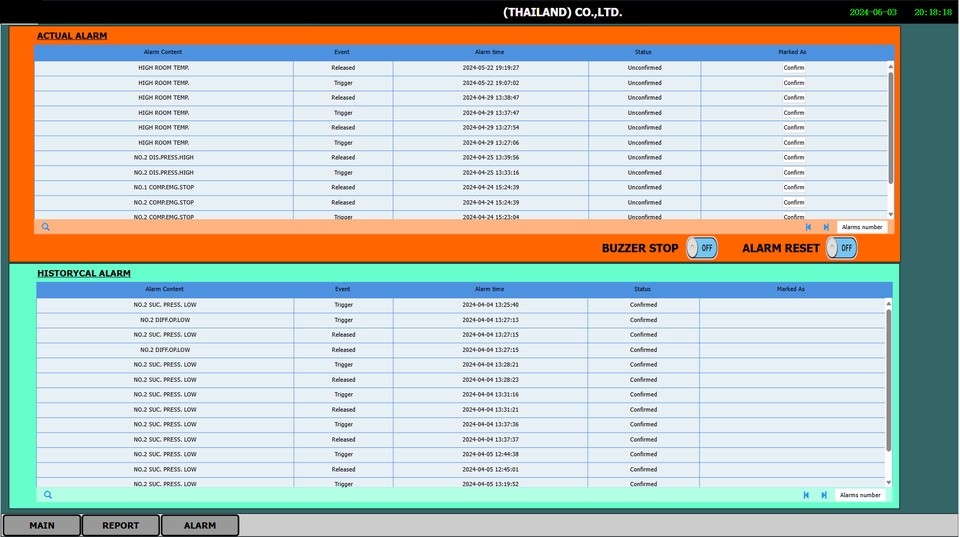Click Actual Alarm vertical scrollbar
The image size is (960, 537).
tap(890, 127)
